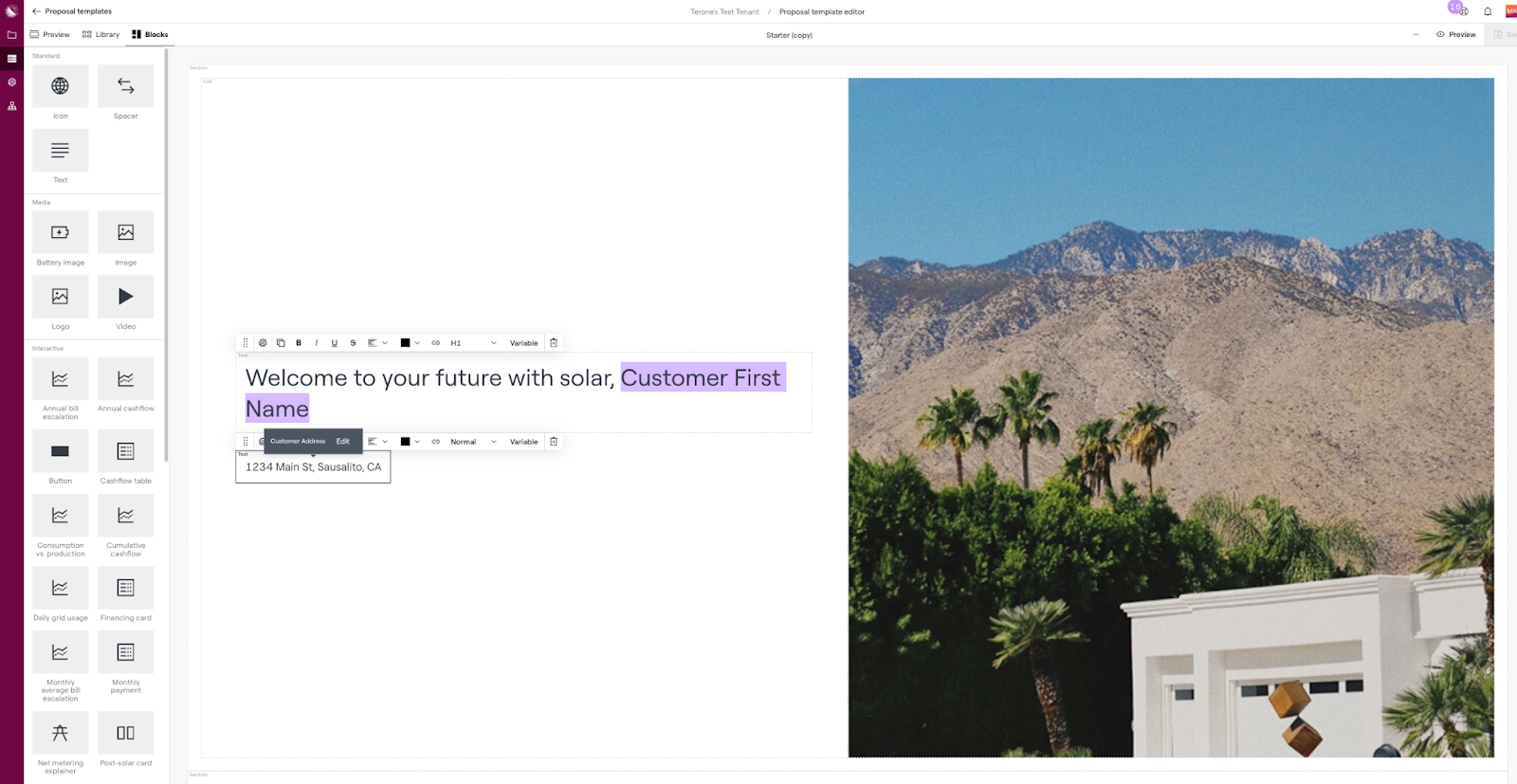Insert link in heading toolbar
This screenshot has height=784, width=1517.
436,343
